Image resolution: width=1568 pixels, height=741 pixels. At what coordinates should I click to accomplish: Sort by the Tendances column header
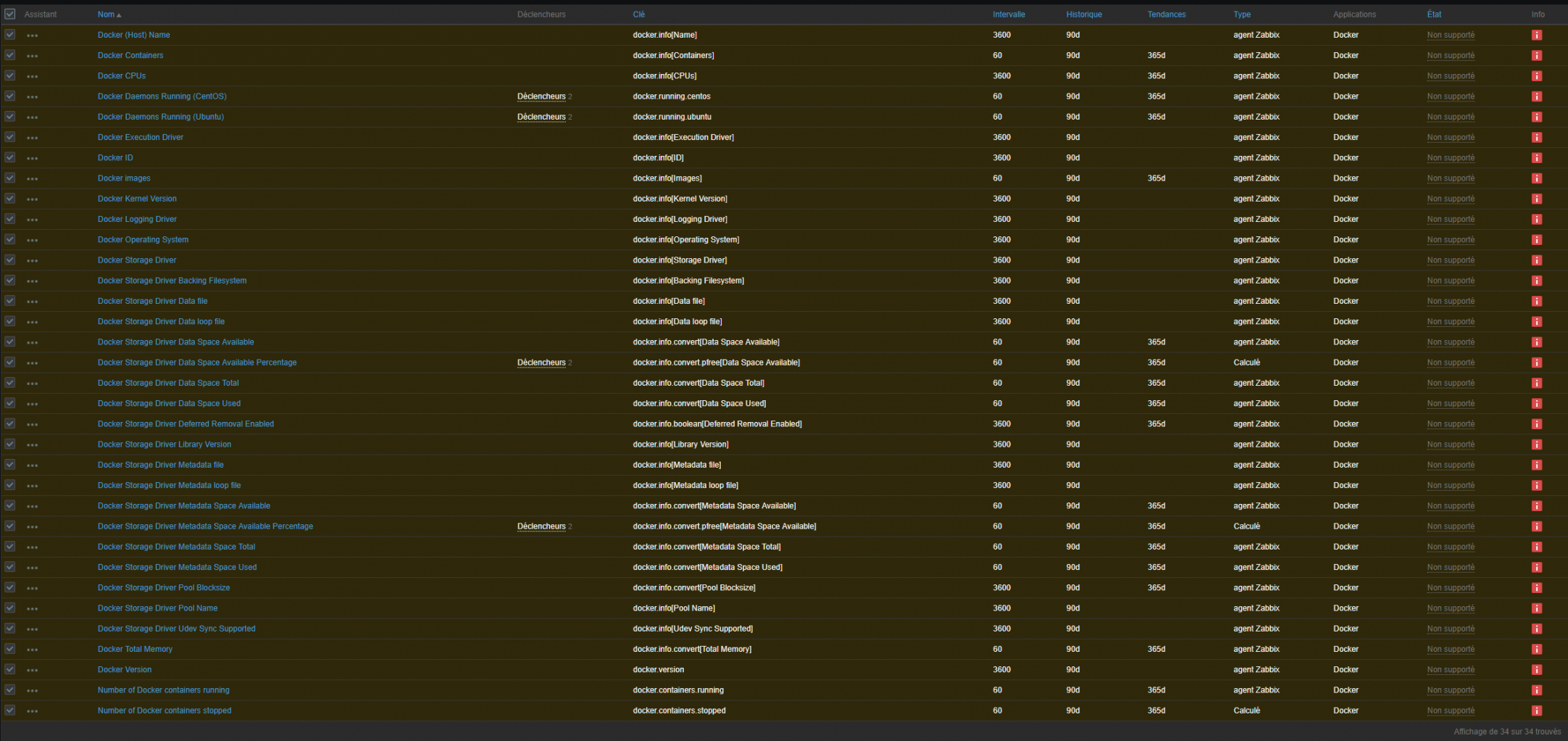coord(1166,15)
